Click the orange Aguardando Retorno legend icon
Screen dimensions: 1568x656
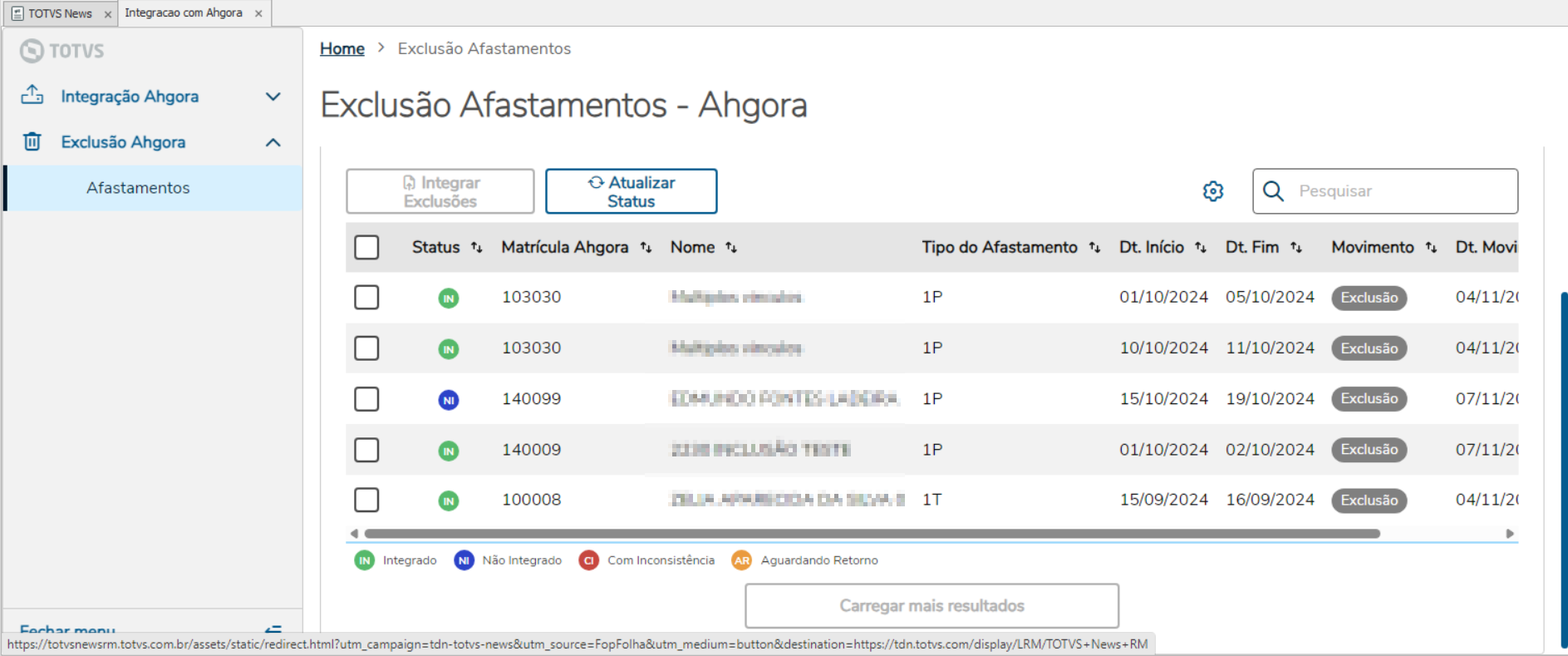click(x=742, y=560)
